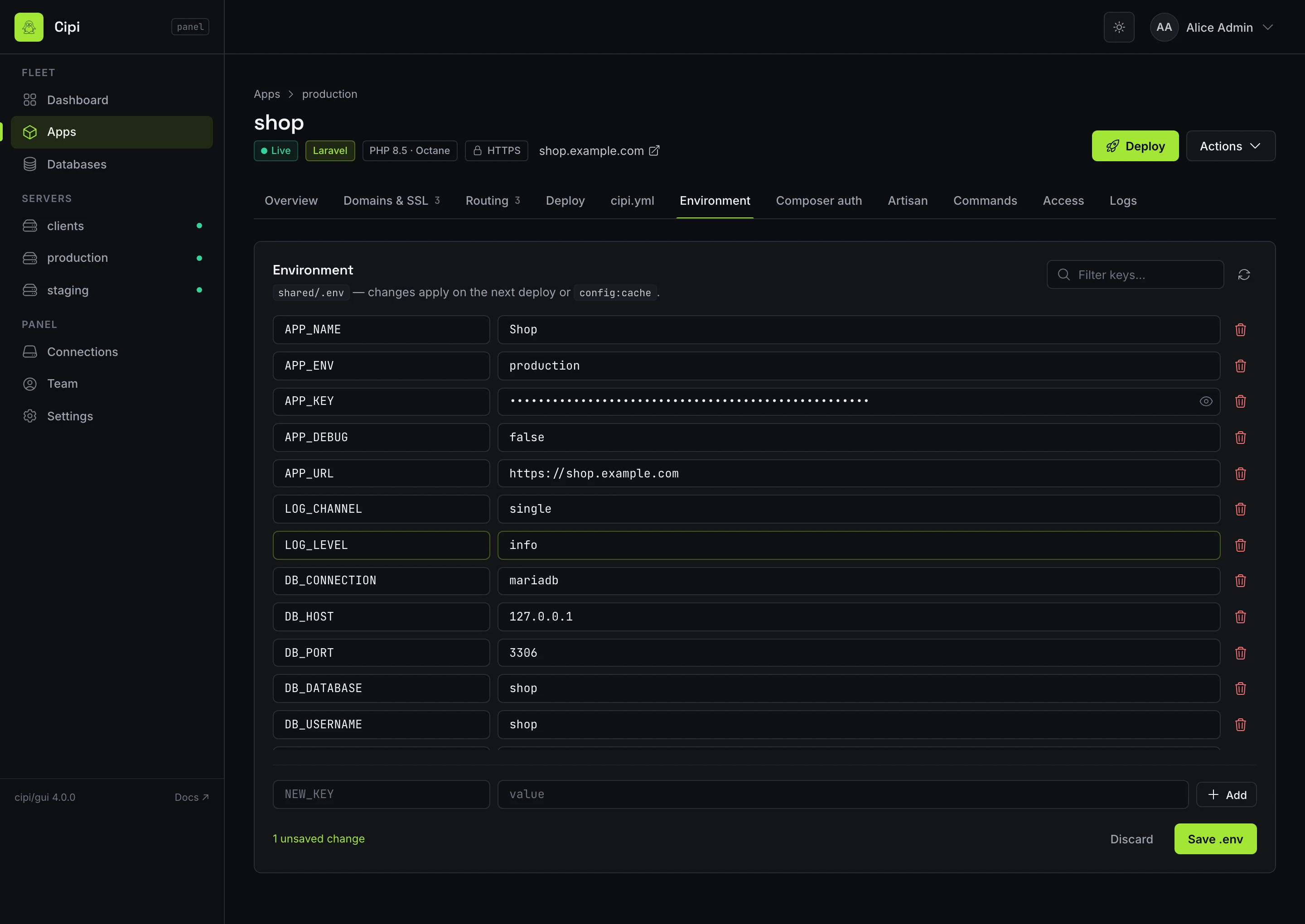The width and height of the screenshot is (1305, 924).
Task: Delete the APP_ENV row
Action: click(x=1241, y=366)
